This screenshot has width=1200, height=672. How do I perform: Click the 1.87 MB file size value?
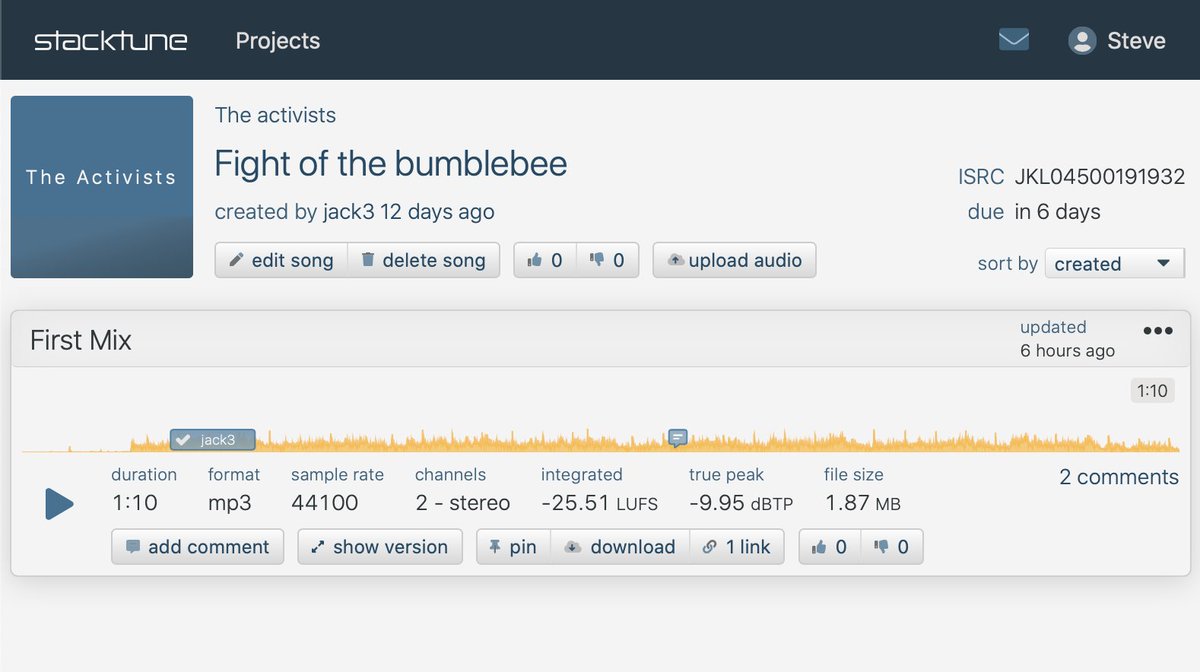coord(862,503)
